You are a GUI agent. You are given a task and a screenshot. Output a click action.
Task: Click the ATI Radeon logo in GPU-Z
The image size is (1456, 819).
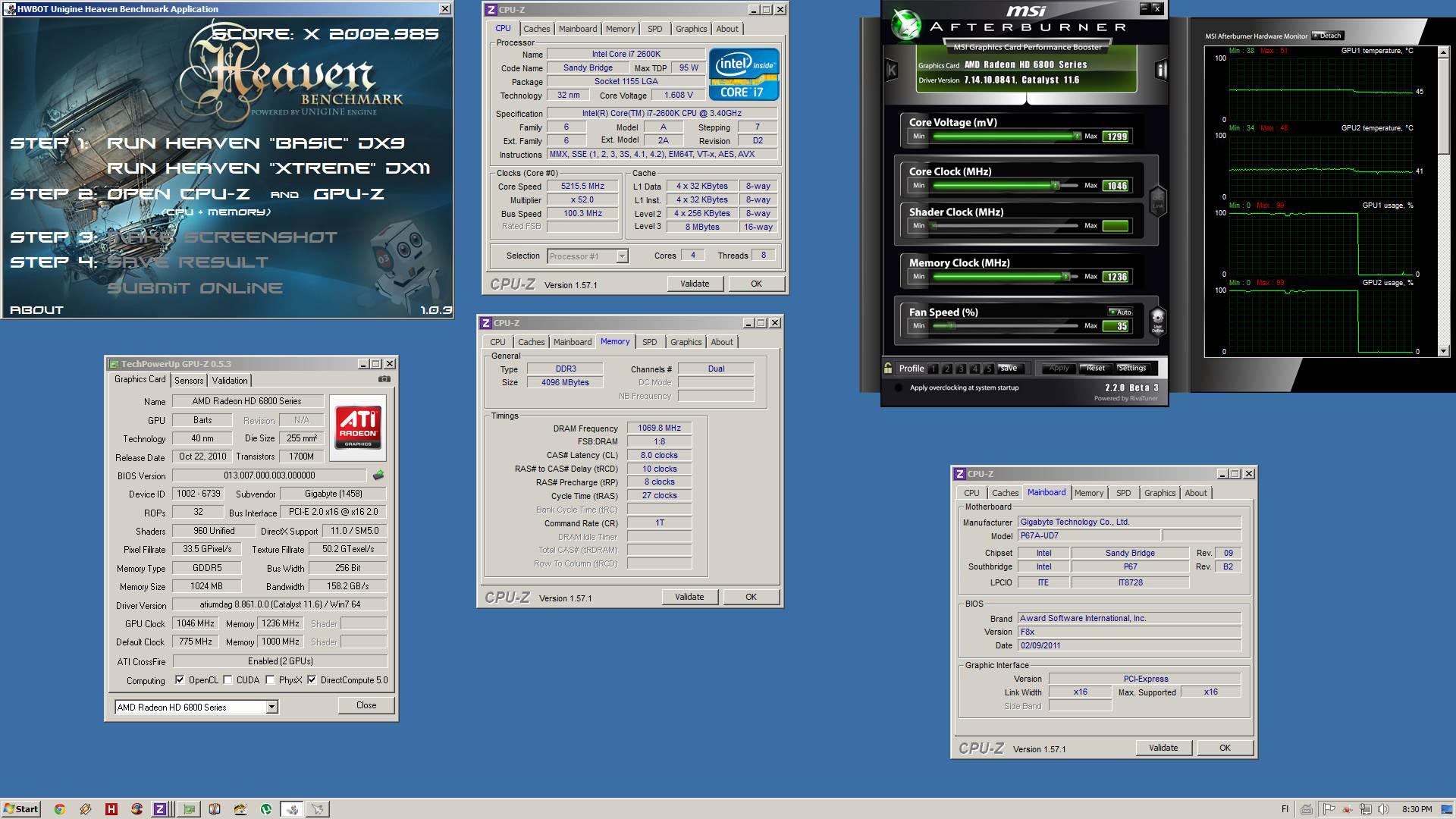click(358, 428)
